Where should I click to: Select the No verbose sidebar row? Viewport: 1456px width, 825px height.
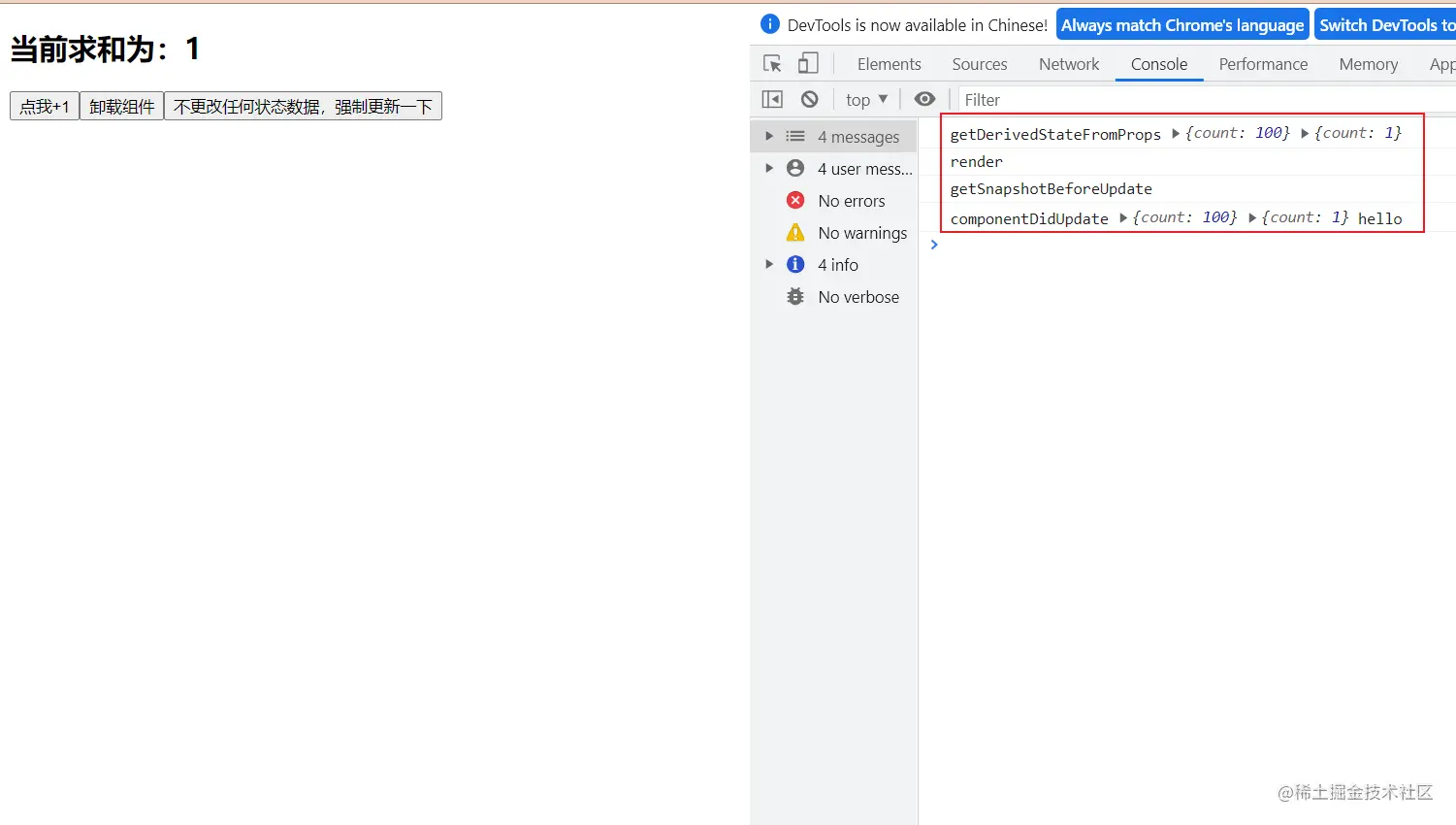tap(834, 296)
